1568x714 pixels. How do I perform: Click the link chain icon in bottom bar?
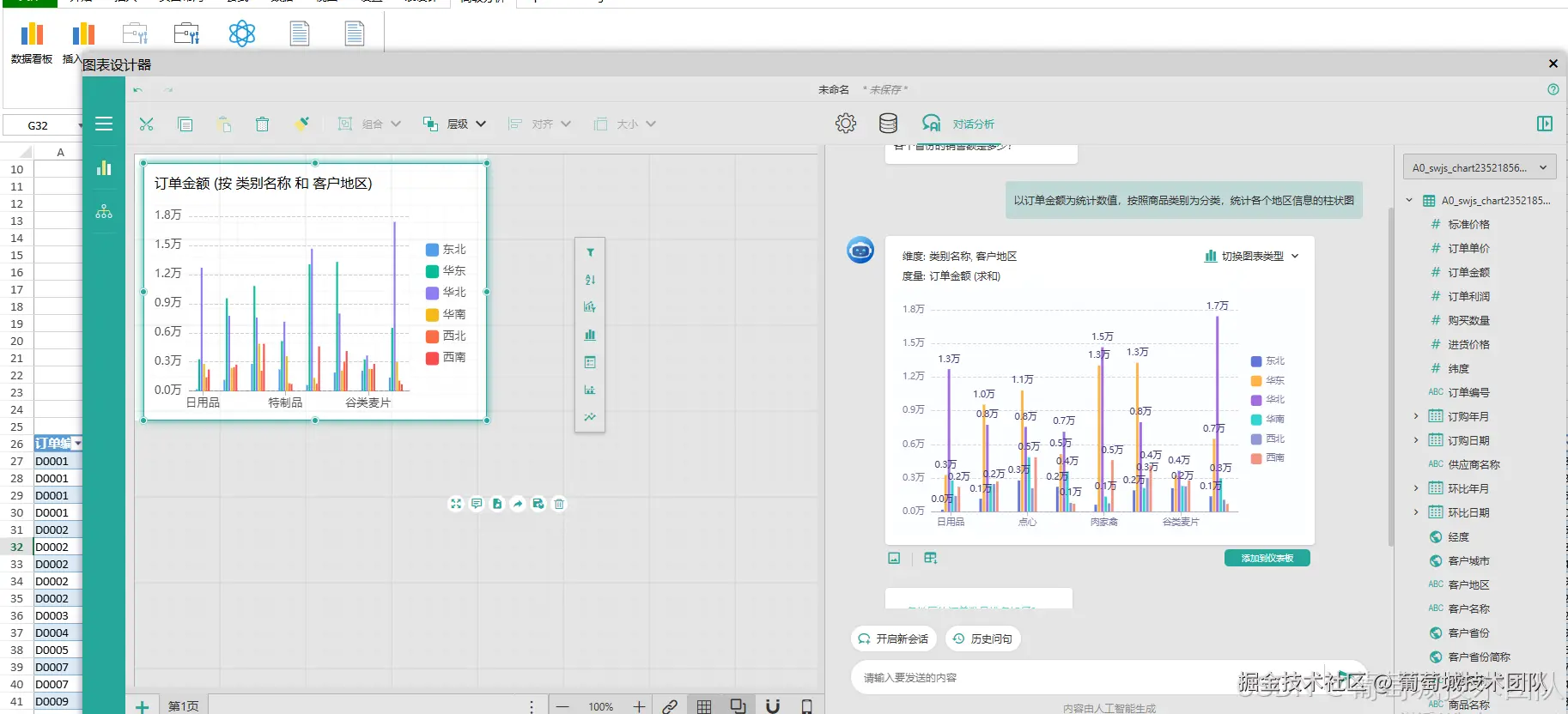pyautogui.click(x=670, y=706)
